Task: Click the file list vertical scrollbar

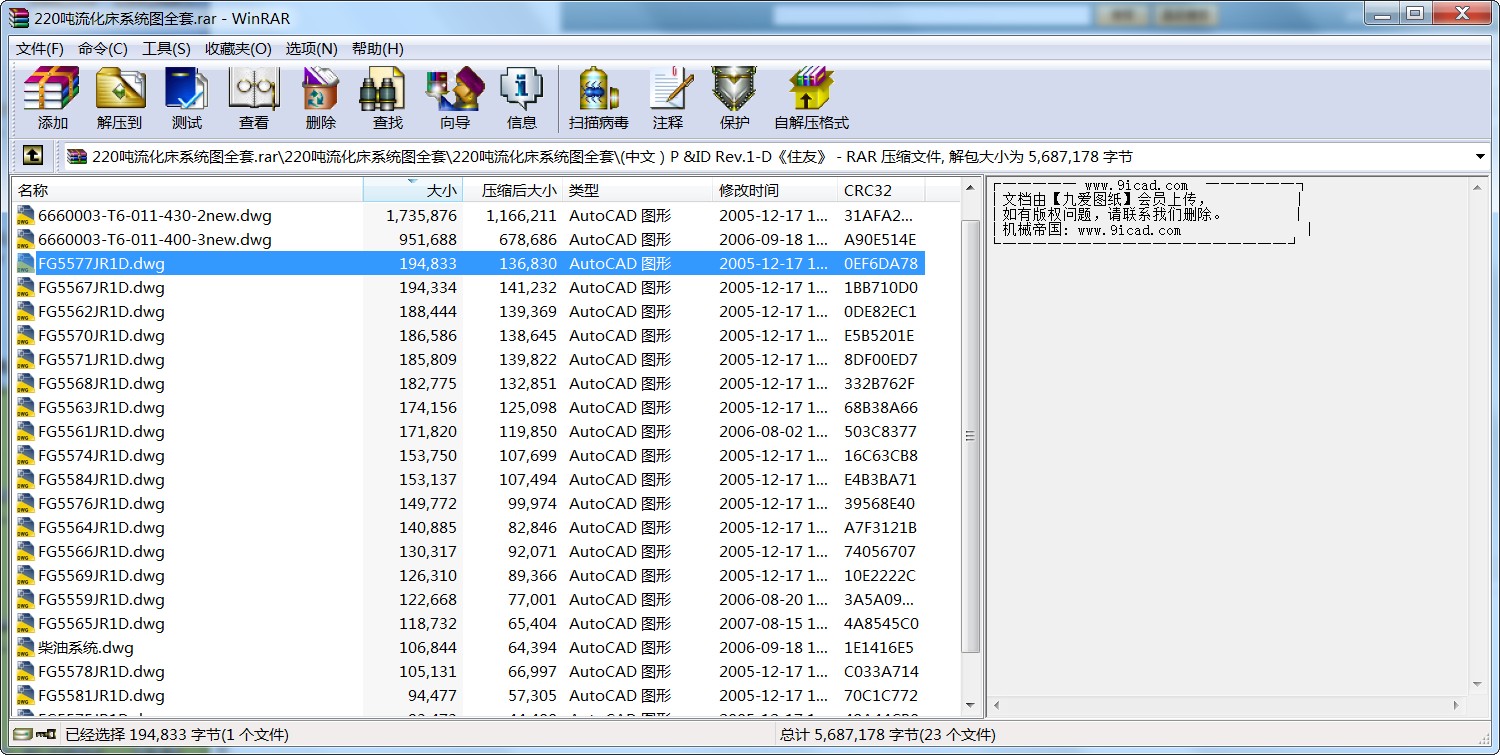Action: coord(969,436)
